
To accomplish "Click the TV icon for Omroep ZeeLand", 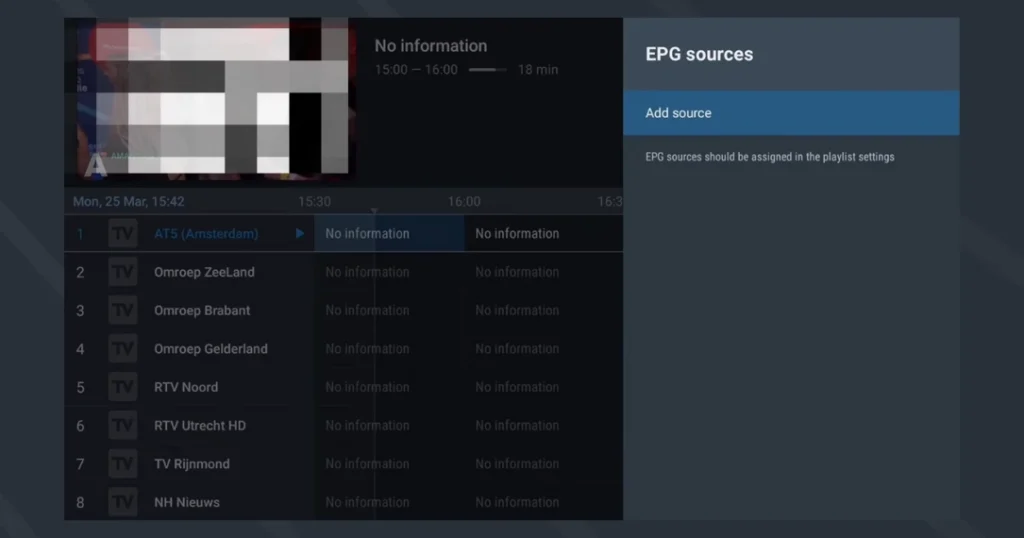I will (123, 272).
